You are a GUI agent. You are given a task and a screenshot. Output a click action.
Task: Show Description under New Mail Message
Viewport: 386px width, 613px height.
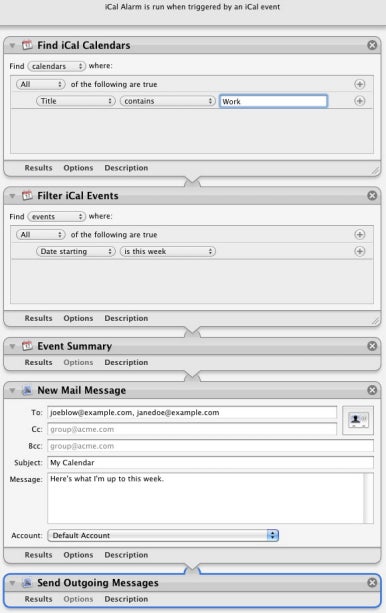tap(126, 555)
